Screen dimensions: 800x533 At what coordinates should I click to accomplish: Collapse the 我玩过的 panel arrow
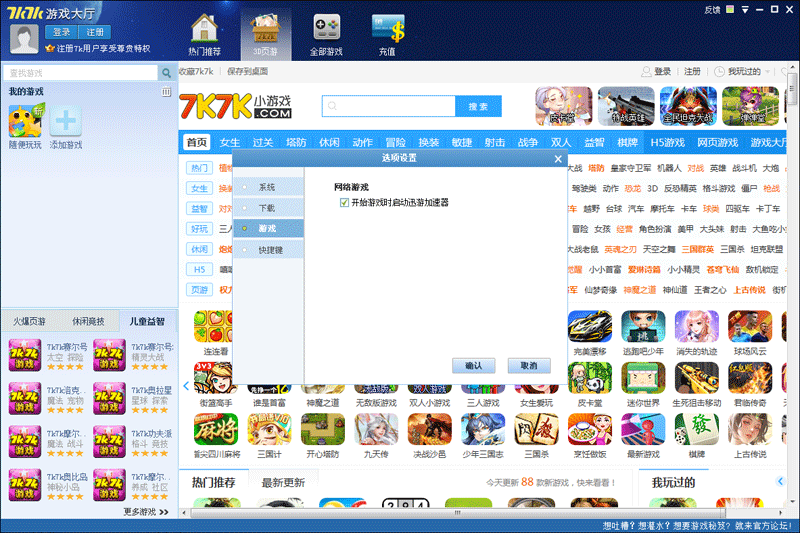tap(780, 481)
